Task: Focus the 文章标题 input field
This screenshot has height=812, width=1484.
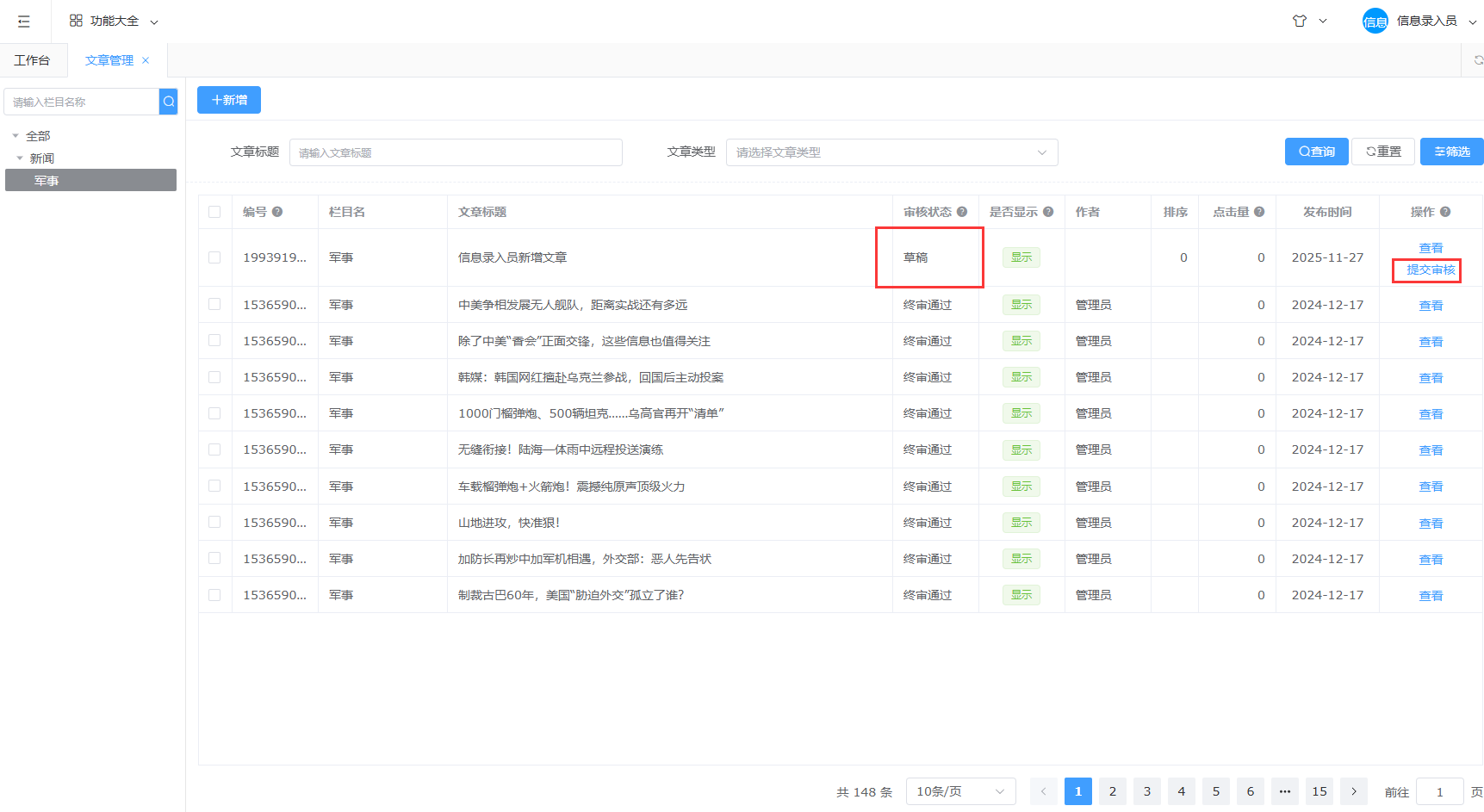Action: coord(456,152)
